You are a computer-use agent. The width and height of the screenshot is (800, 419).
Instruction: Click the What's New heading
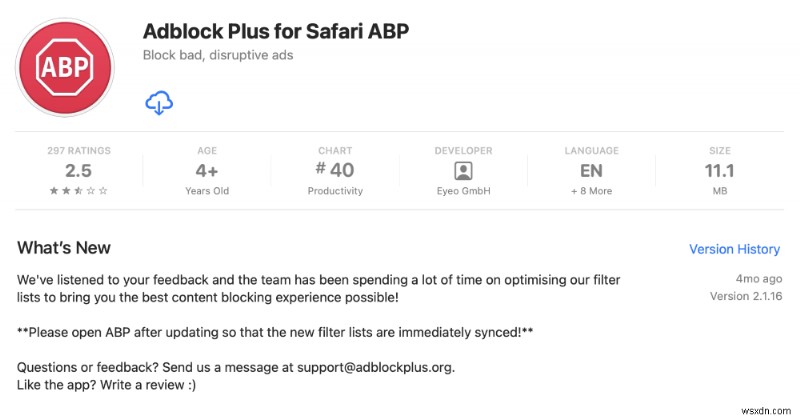pos(64,248)
